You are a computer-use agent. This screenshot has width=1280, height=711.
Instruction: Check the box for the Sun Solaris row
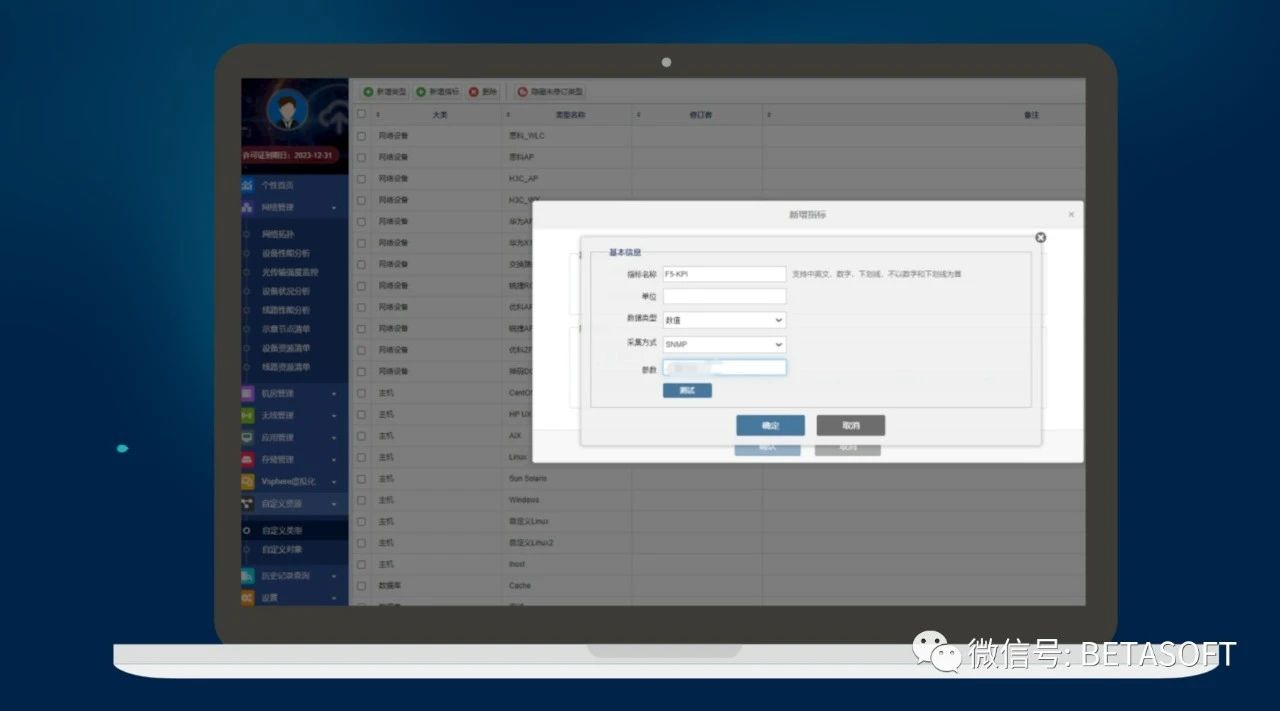(361, 479)
